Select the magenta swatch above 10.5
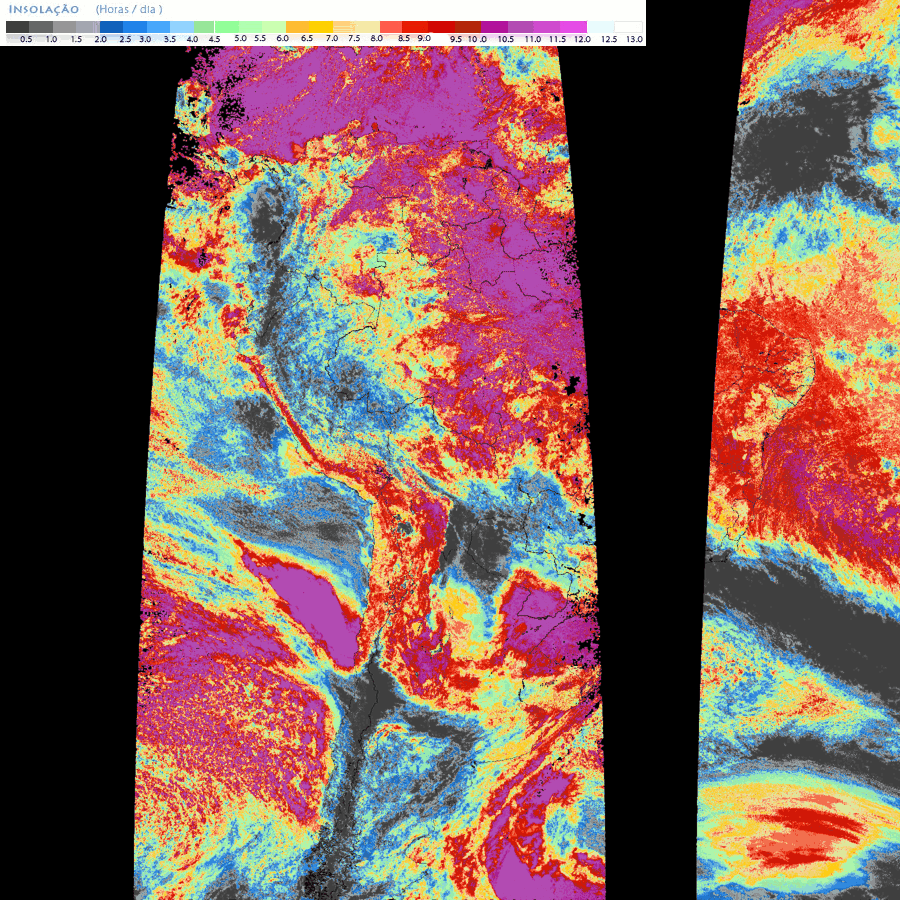This screenshot has height=900, width=900. (x=494, y=27)
